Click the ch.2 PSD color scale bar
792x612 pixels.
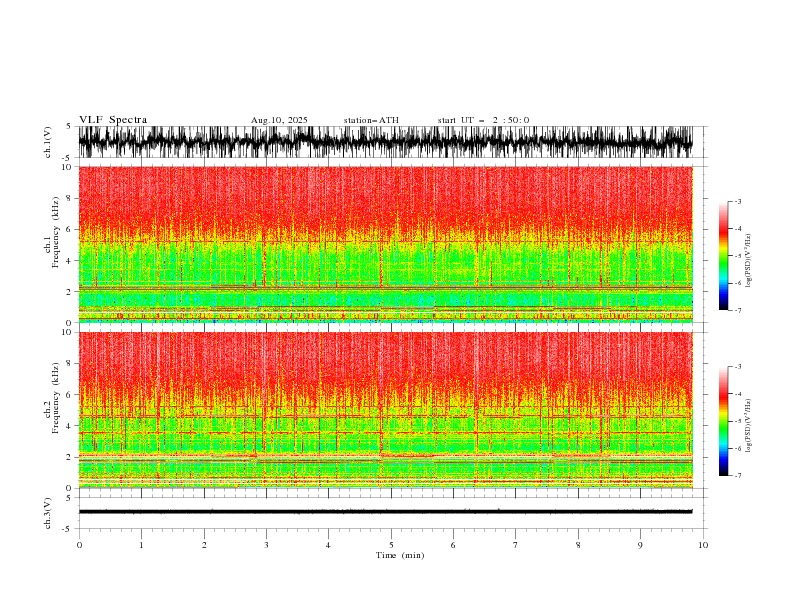pos(723,421)
